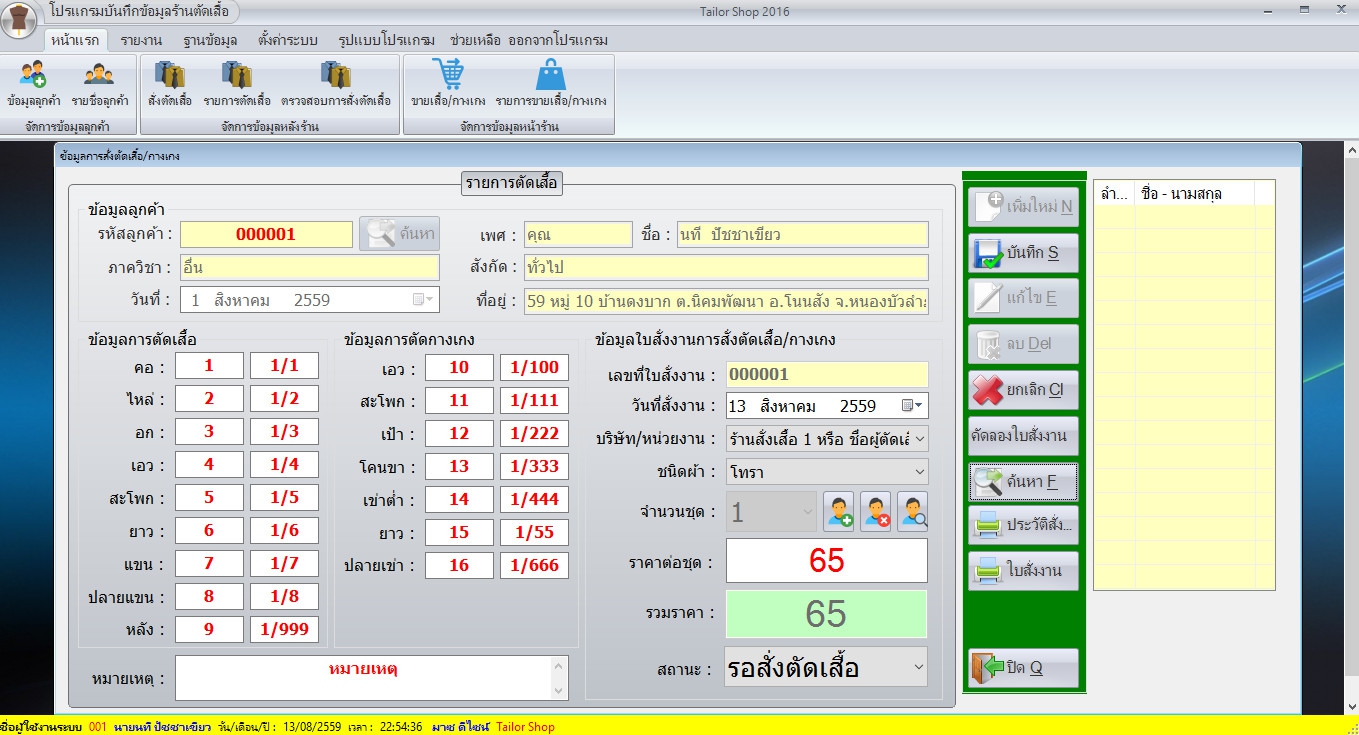
Task: Open รายการตัดเสื้อ ribbon icon
Action: click(237, 84)
